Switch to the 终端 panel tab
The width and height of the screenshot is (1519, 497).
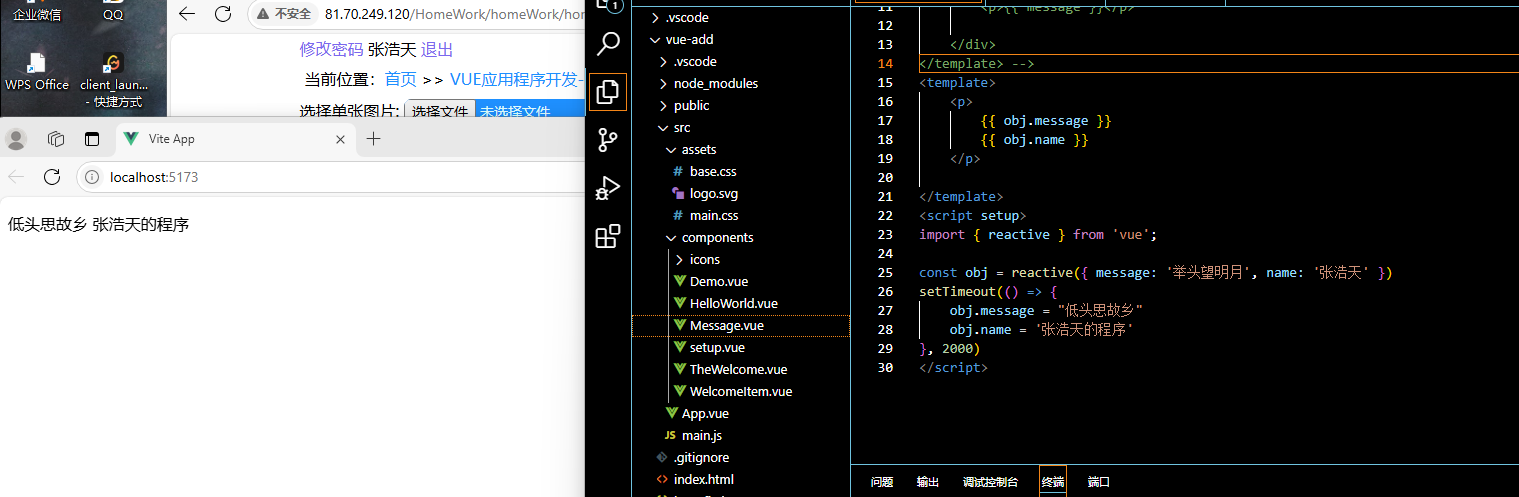[1053, 482]
